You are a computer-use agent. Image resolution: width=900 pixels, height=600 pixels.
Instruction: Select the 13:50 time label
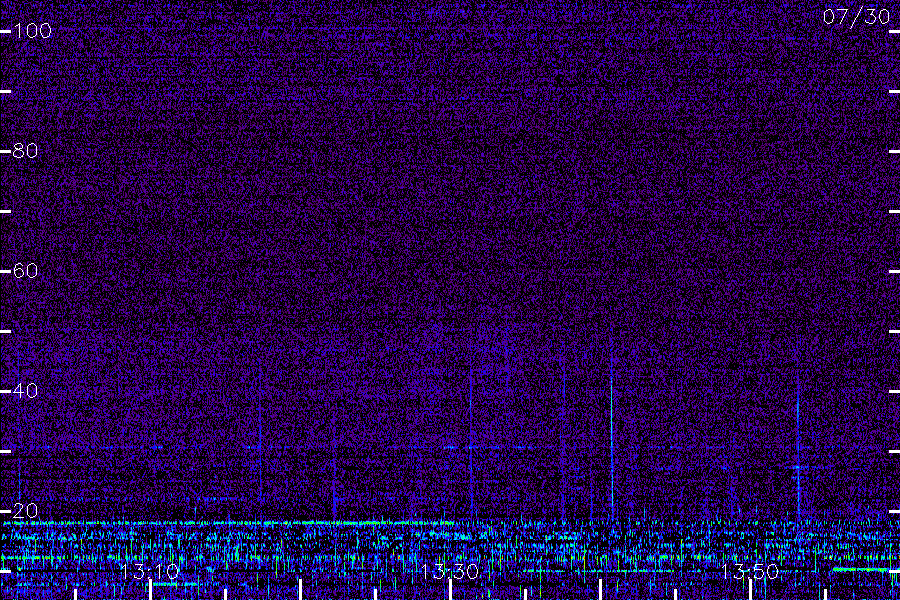pyautogui.click(x=750, y=571)
